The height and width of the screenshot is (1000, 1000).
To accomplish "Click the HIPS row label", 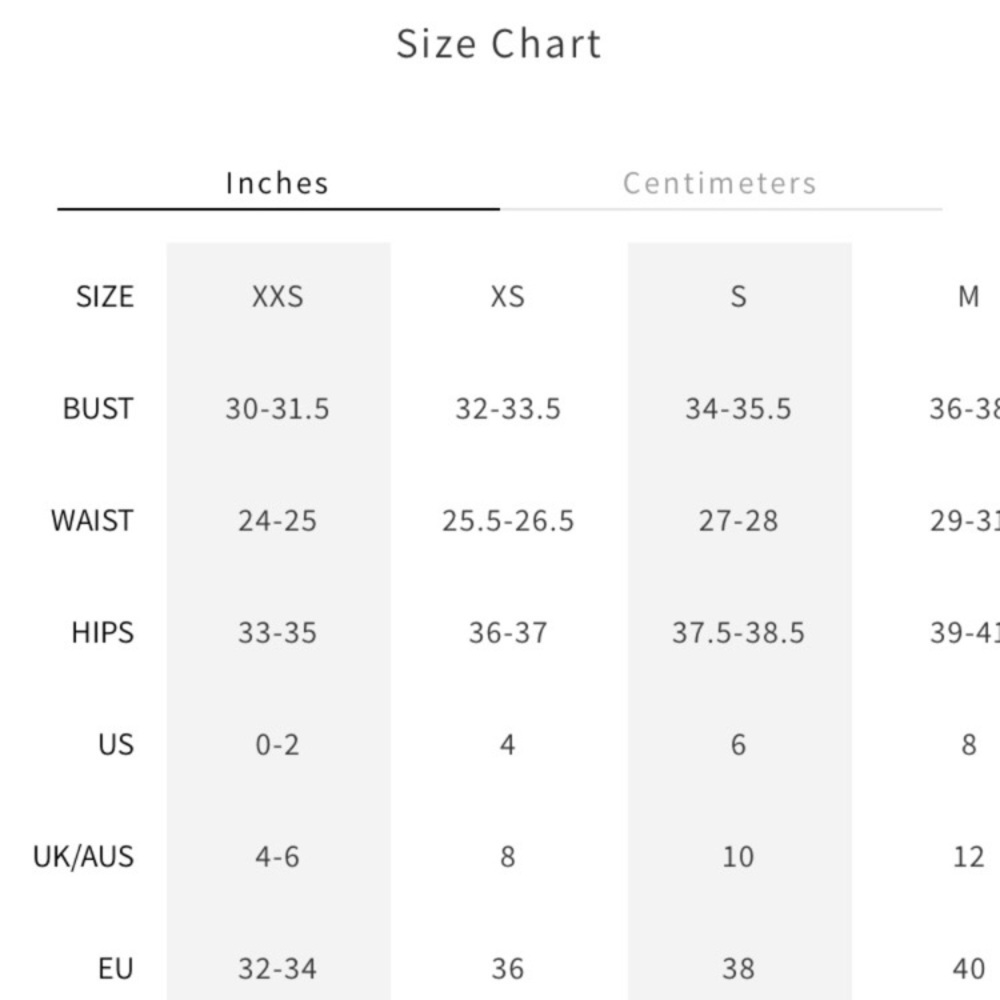I will [102, 632].
